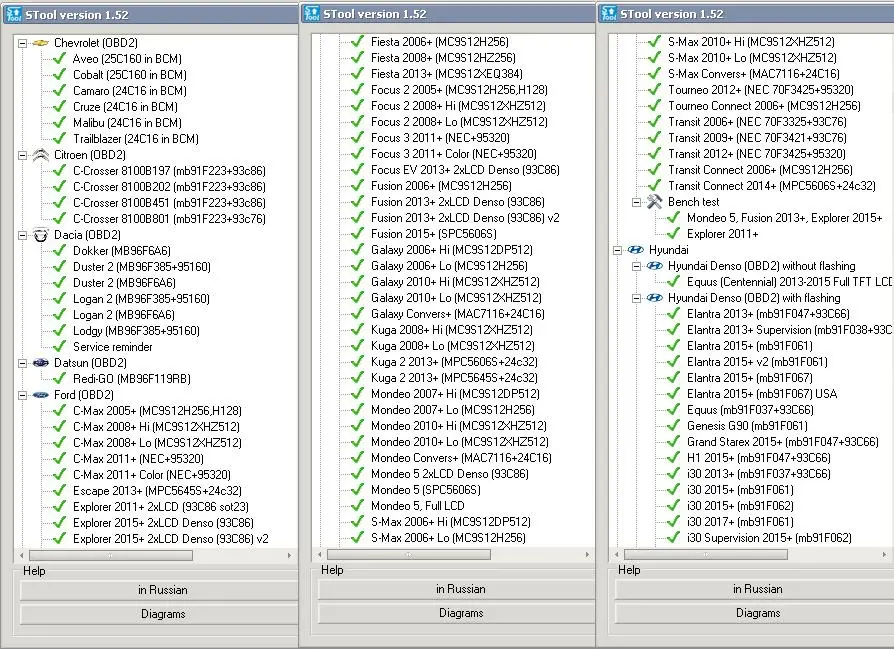Click the green checkmark beside Service reminder
Viewport: 894px width, 649px height.
[59, 347]
